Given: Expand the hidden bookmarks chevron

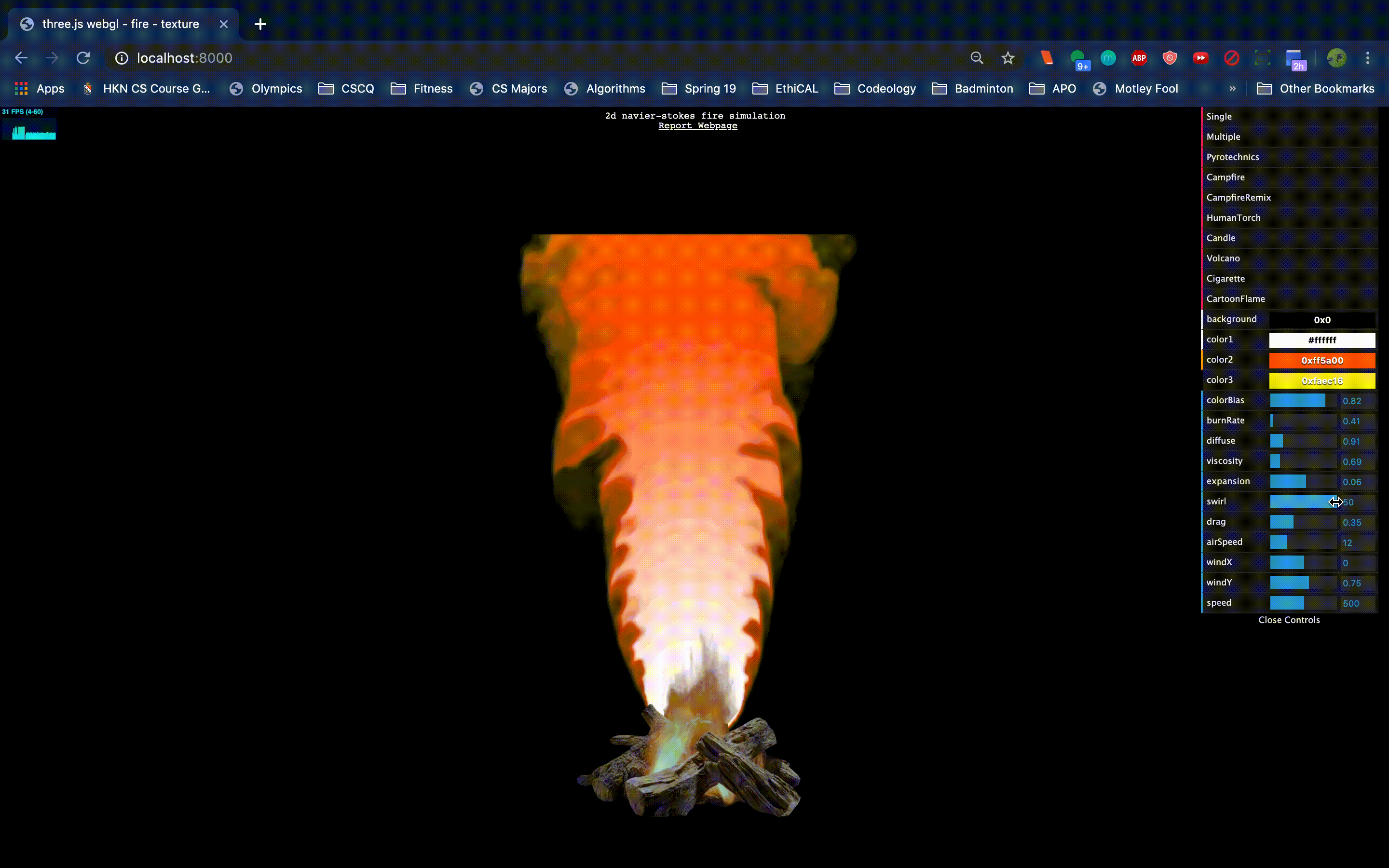Looking at the screenshot, I should (1232, 88).
